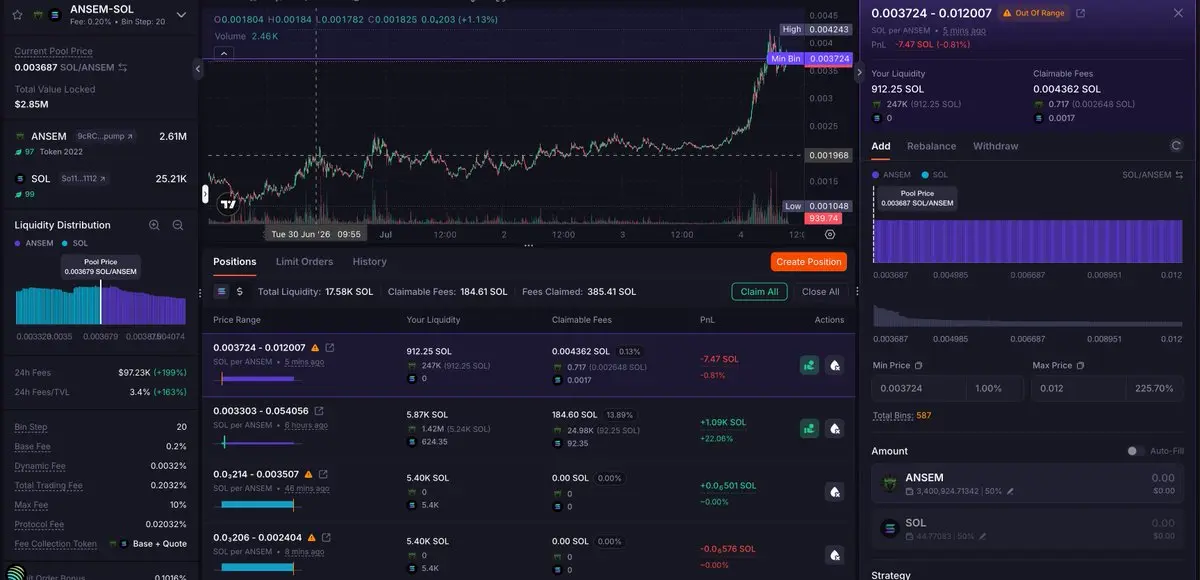Toggle dollar denomination display icon

point(240,292)
